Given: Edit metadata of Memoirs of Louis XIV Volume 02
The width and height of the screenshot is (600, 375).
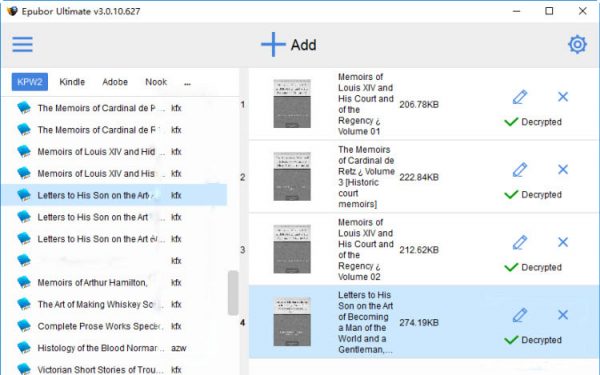Looking at the screenshot, I should (x=520, y=242).
